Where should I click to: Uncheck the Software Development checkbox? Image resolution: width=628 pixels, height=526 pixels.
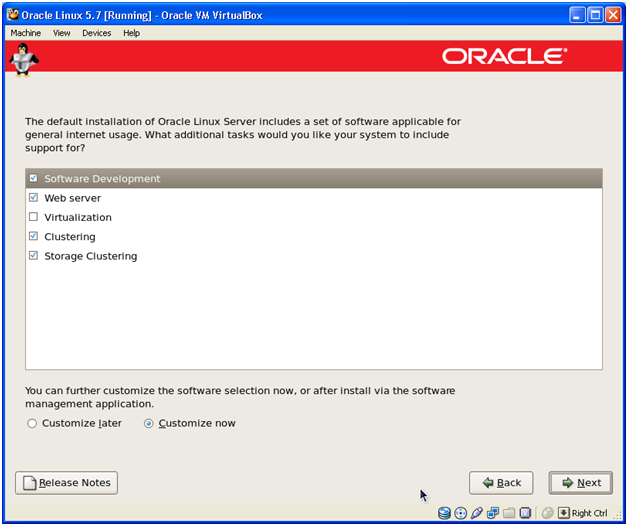click(x=33, y=178)
